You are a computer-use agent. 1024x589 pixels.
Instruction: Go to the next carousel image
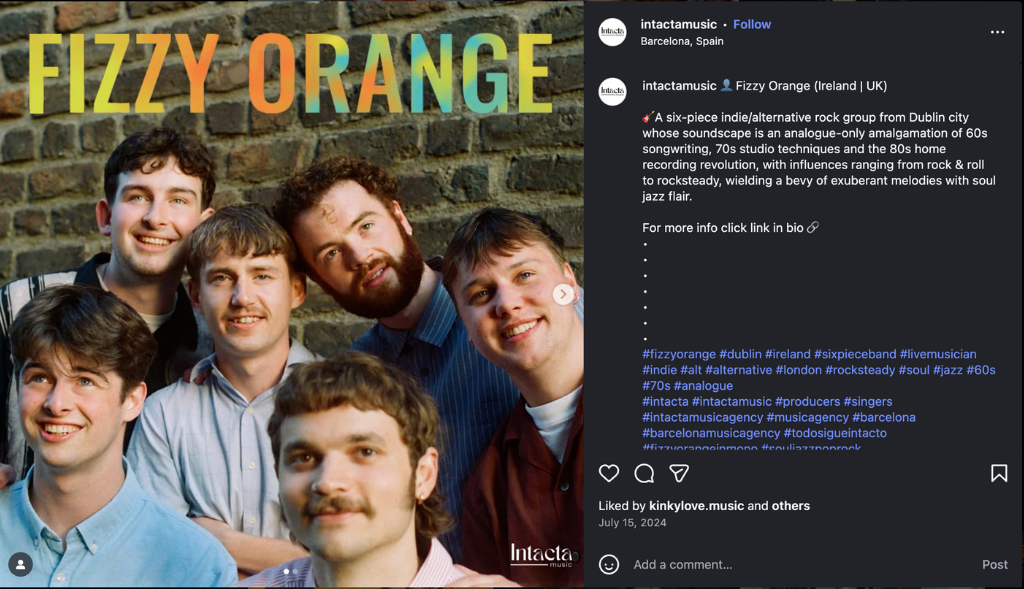coord(564,294)
